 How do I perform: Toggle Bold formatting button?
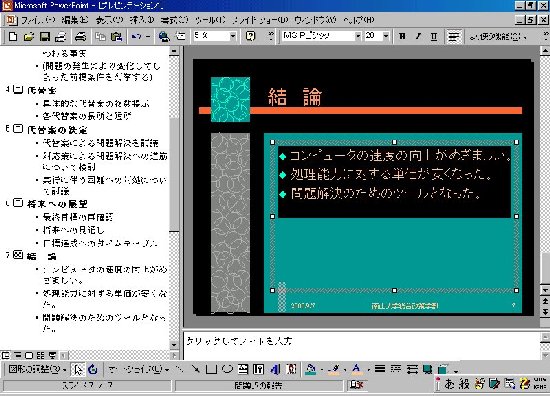point(402,36)
